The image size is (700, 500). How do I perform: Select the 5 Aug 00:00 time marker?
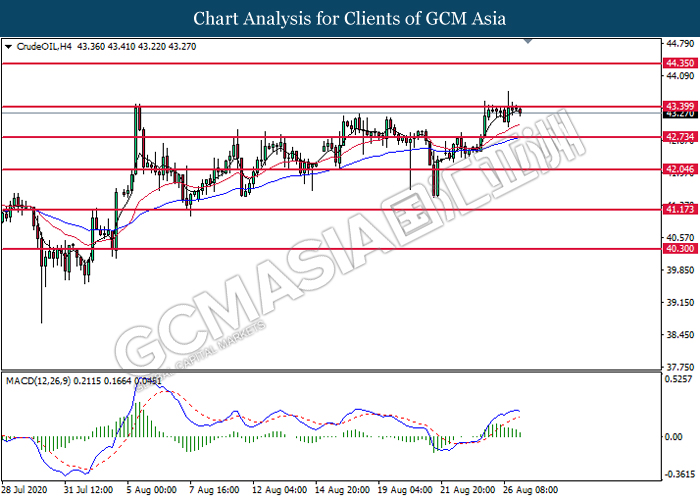tap(150, 491)
